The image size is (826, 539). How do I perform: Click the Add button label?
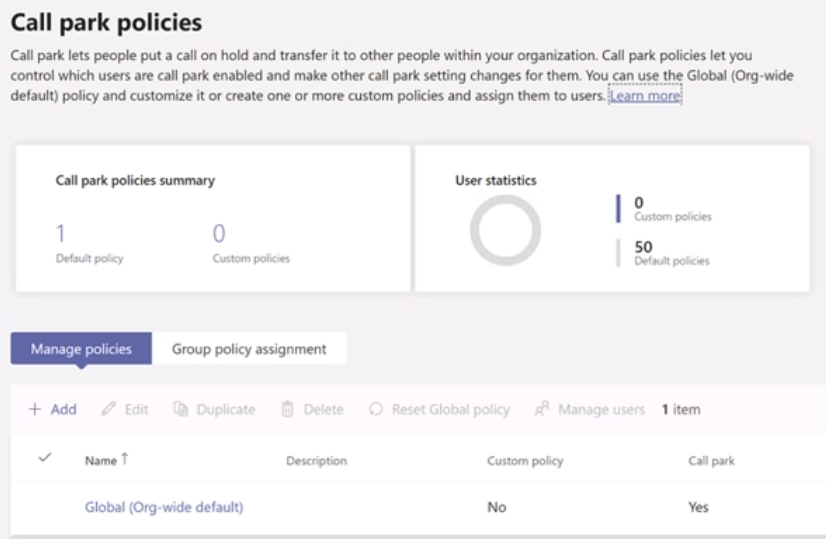[64, 409]
